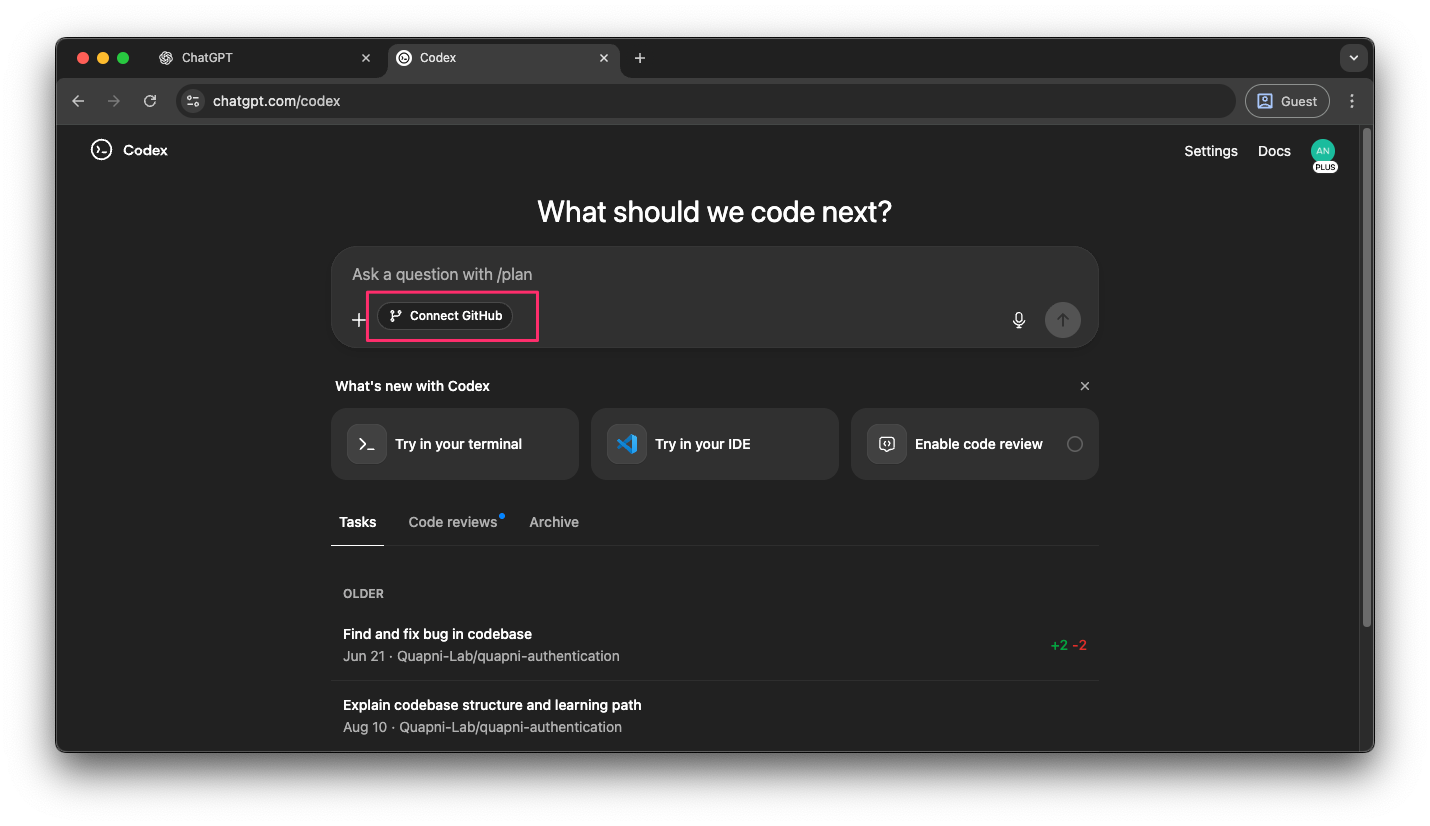Toggle the Enable code review radio circle

(x=1075, y=444)
